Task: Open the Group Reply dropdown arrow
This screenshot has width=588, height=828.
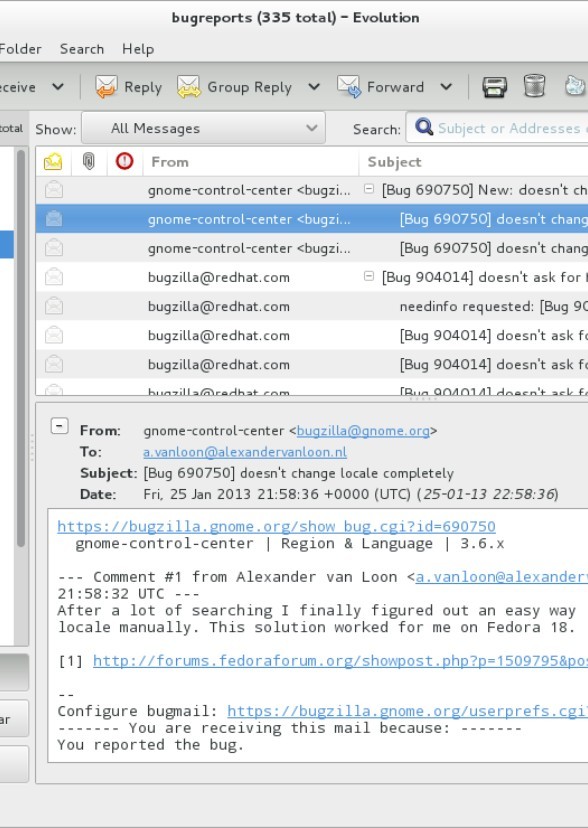Action: tap(314, 87)
